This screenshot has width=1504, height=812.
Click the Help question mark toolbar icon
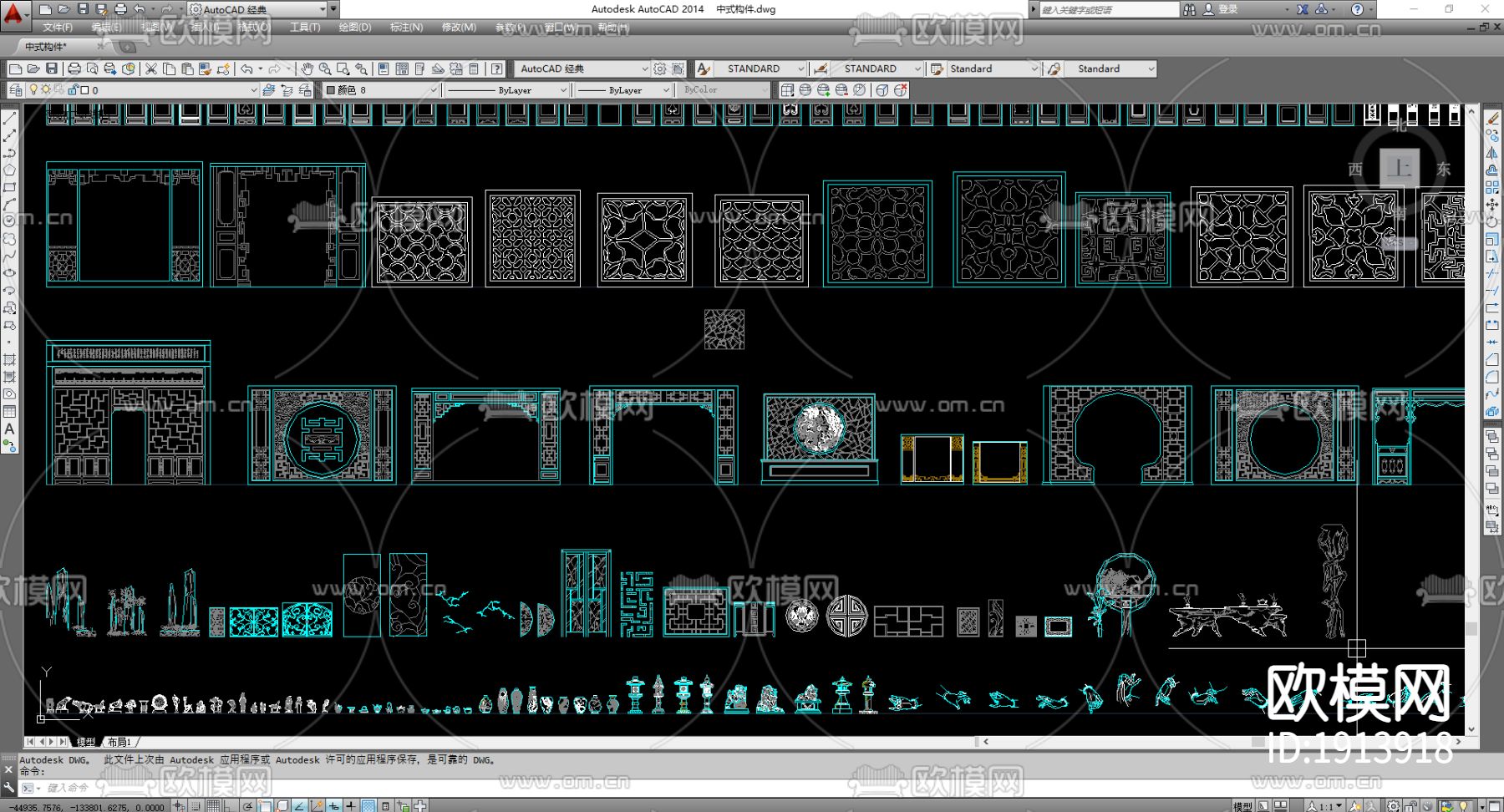coord(497,69)
